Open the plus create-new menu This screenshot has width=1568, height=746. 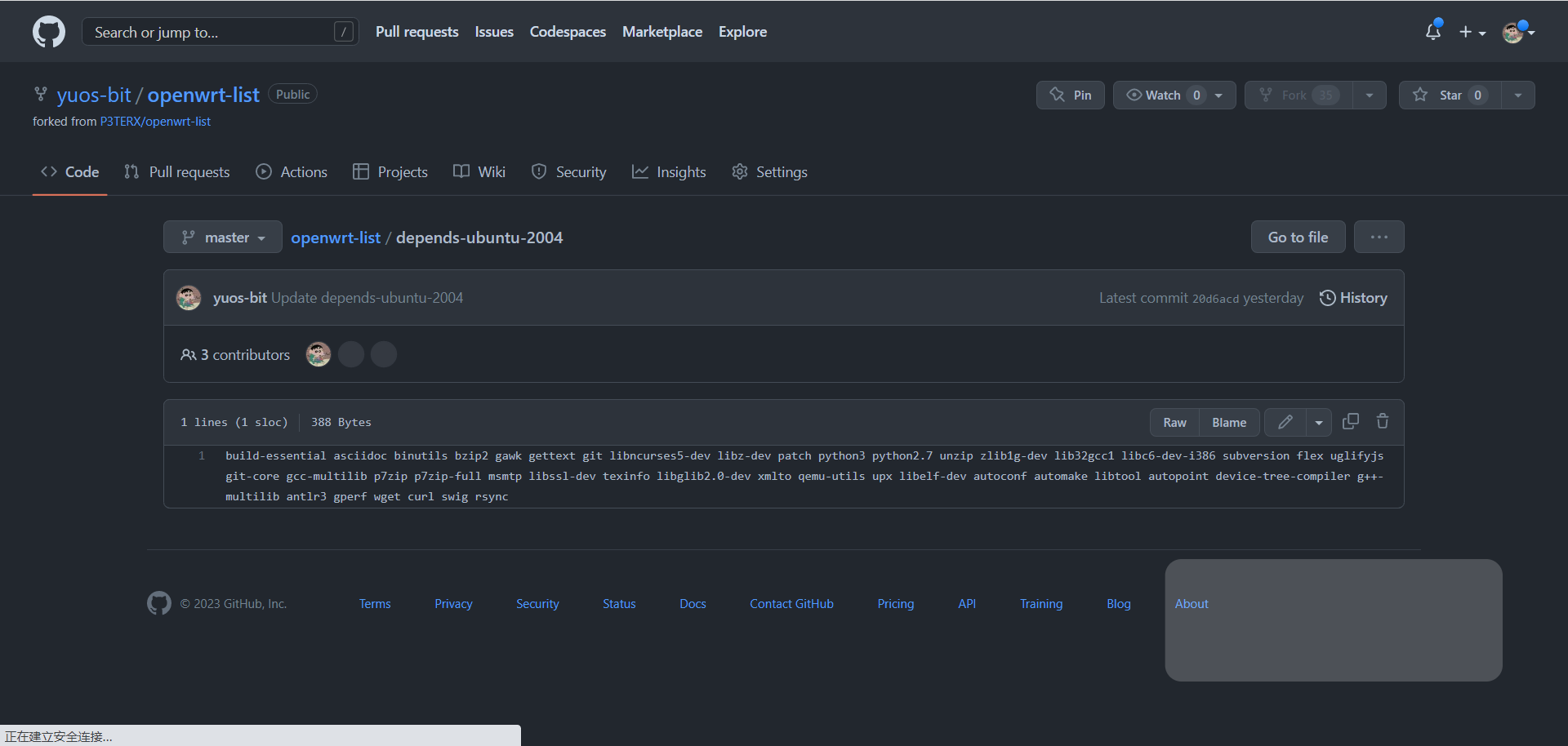point(1472,32)
